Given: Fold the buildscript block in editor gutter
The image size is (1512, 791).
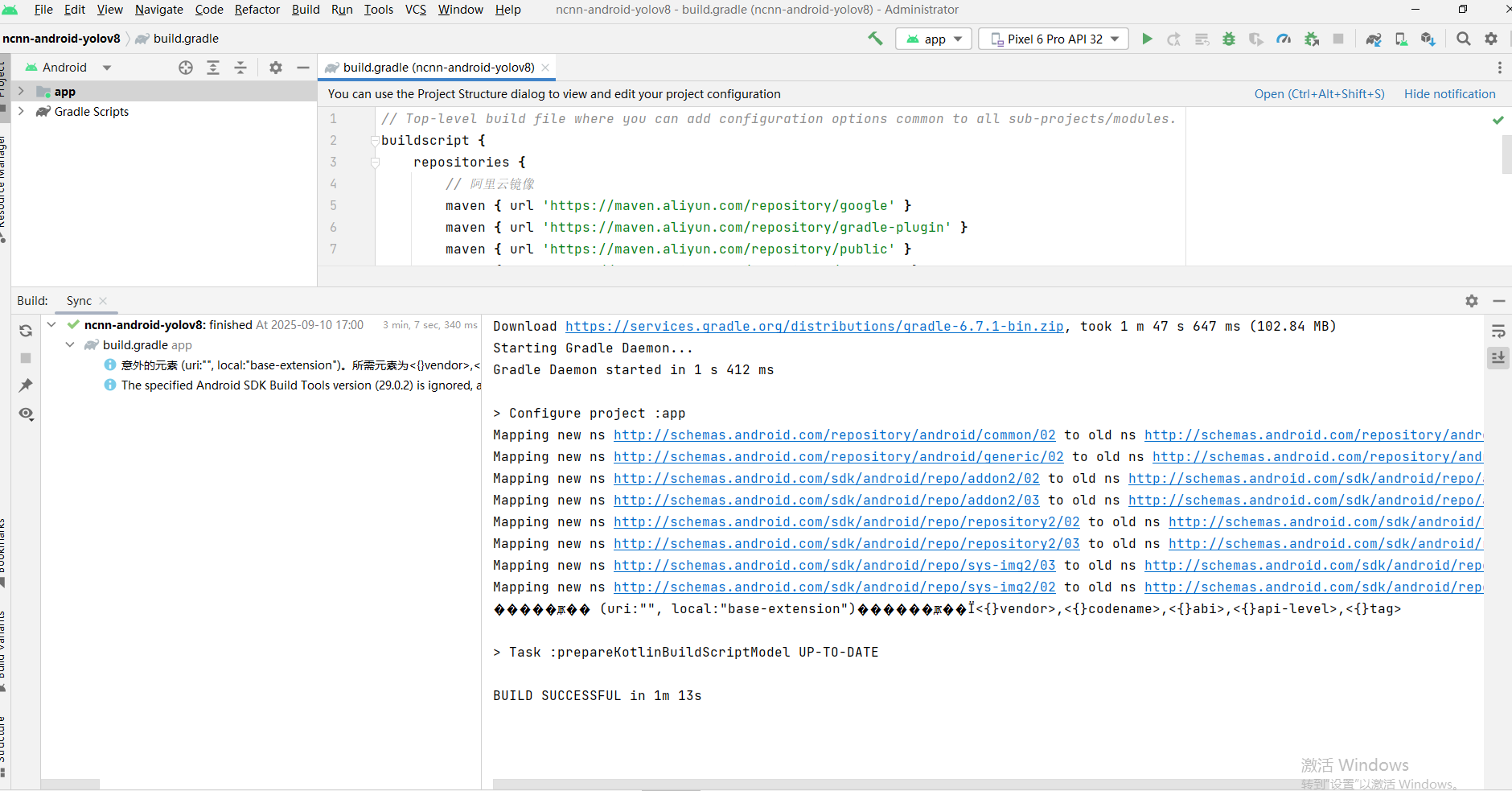Looking at the screenshot, I should tap(375, 140).
